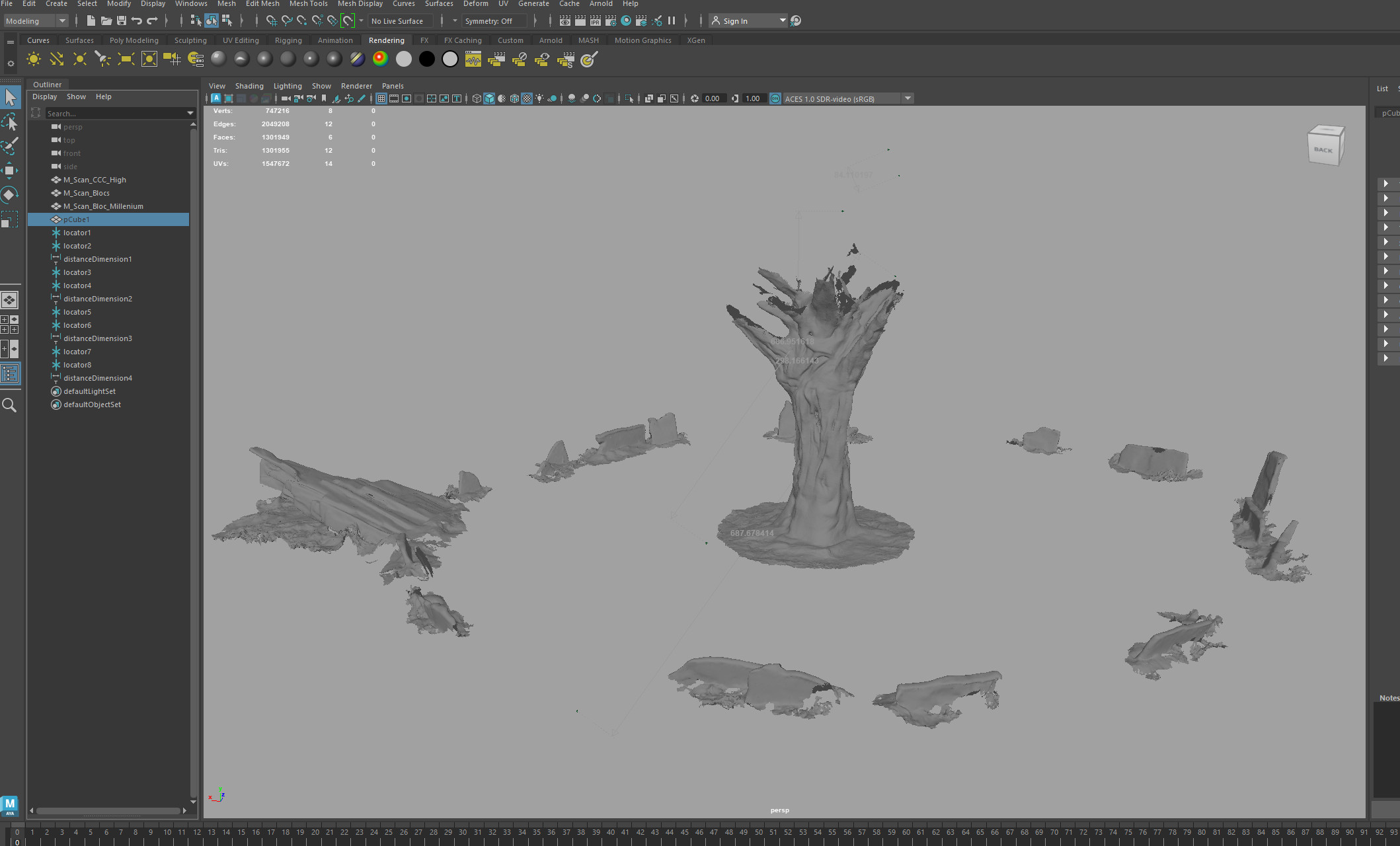Toggle Use All Lights in viewport
The height and width of the screenshot is (846, 1400).
(x=539, y=98)
